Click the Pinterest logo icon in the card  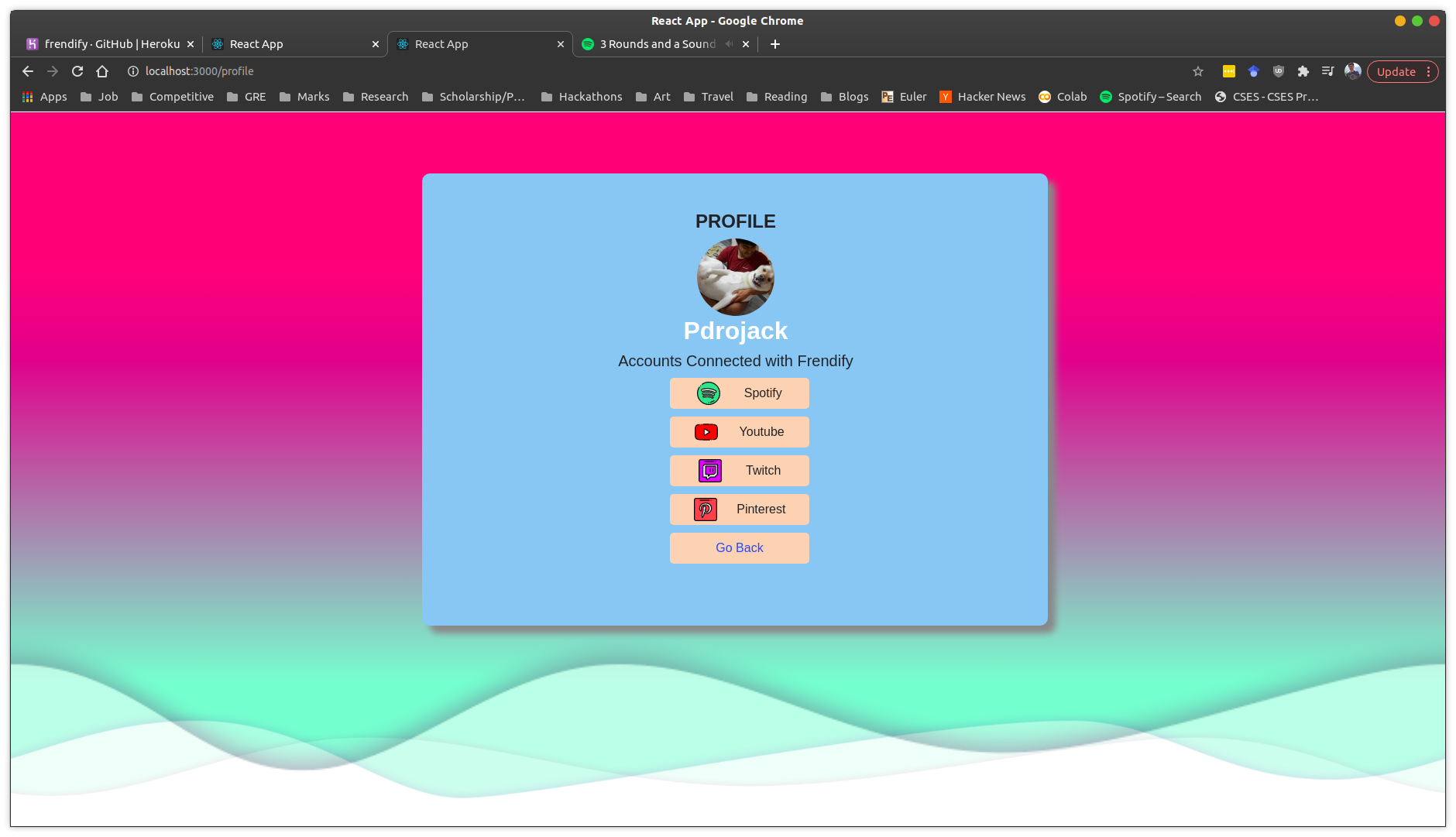706,509
